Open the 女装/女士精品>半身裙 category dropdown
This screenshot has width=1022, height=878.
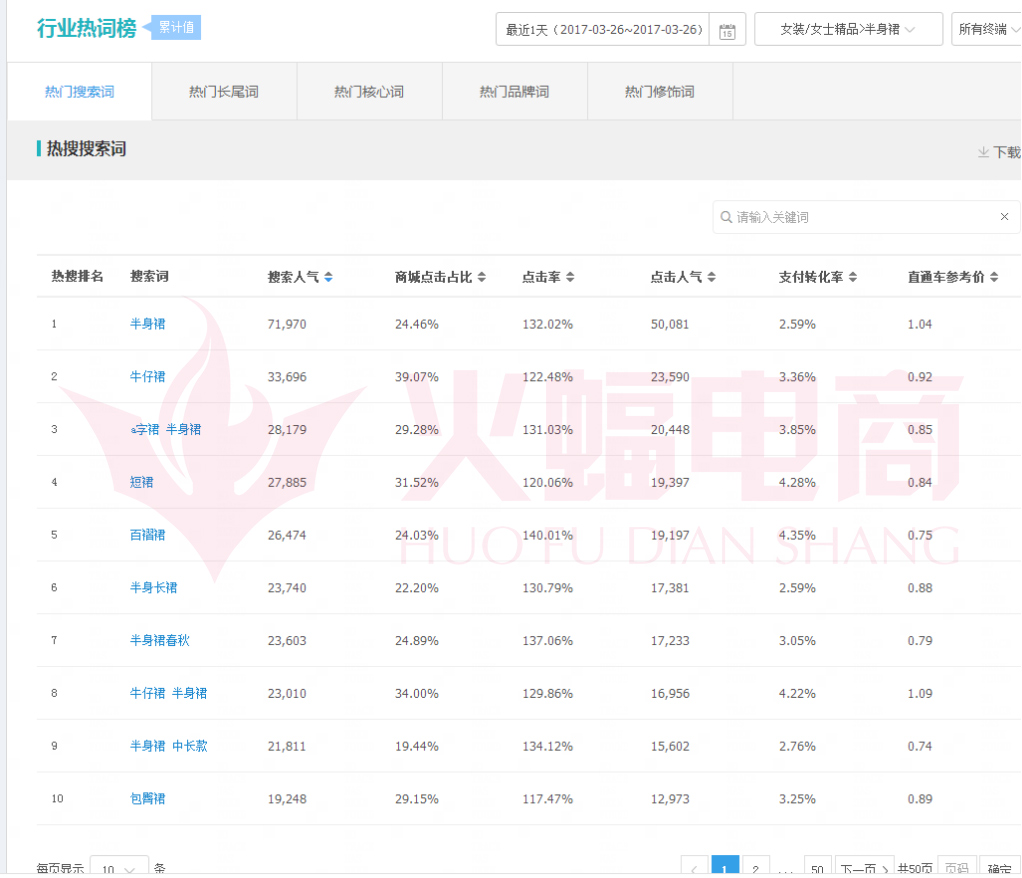click(848, 29)
